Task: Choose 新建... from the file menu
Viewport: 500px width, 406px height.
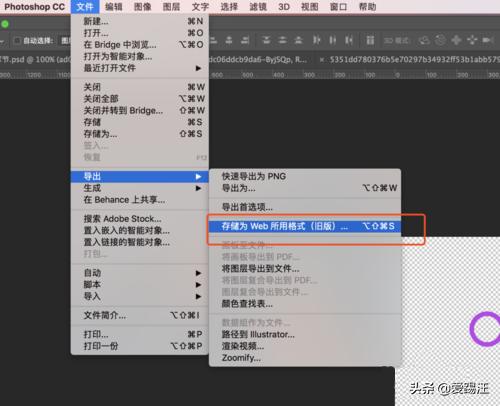Action: click(140, 21)
